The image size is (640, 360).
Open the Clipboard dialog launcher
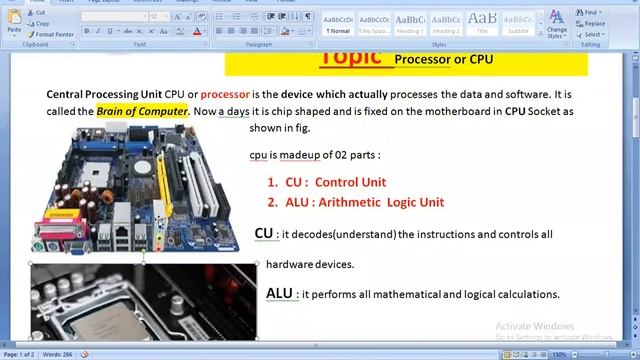pos(73,44)
